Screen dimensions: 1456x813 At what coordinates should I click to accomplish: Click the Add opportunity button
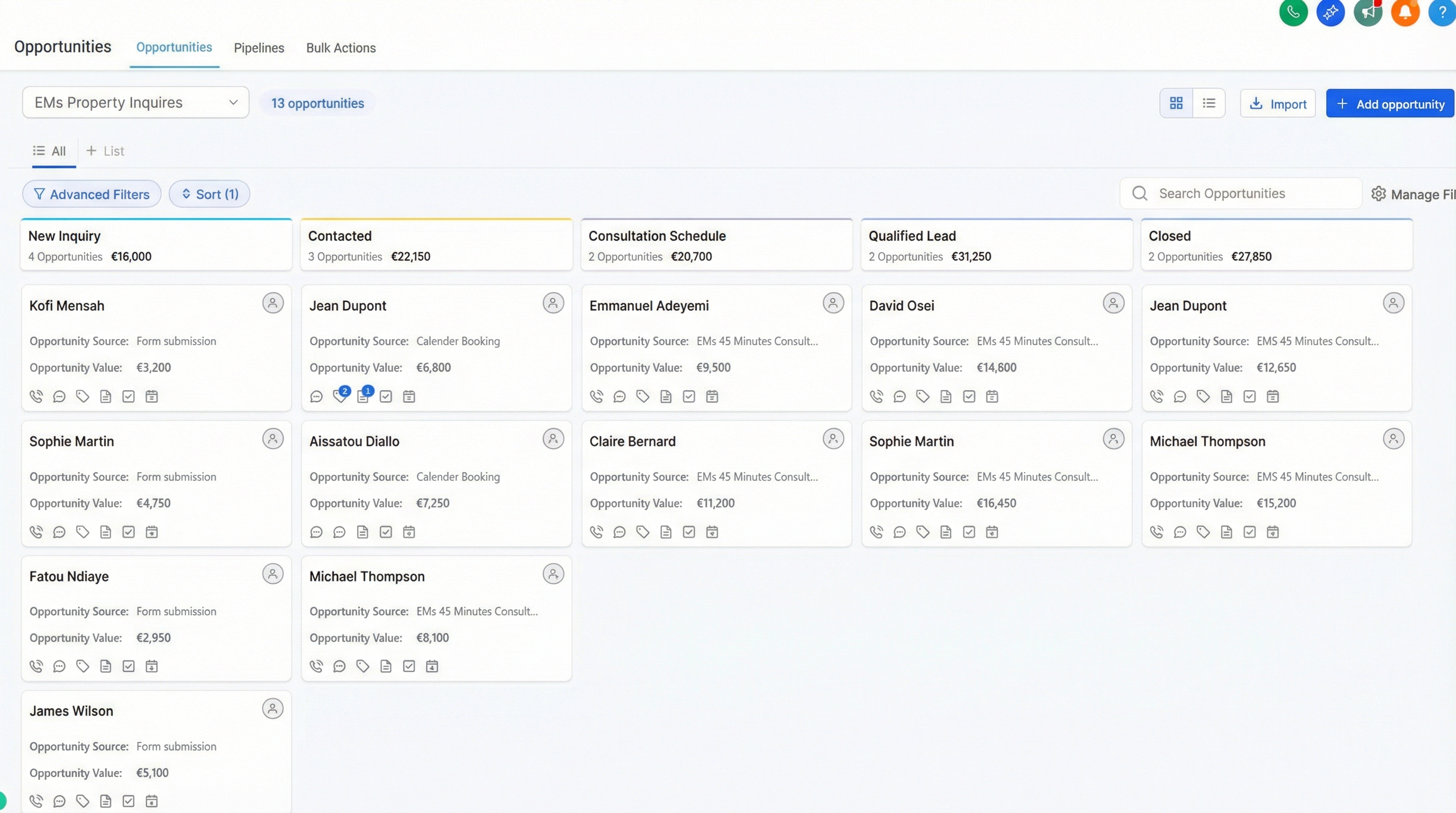pyautogui.click(x=1389, y=103)
